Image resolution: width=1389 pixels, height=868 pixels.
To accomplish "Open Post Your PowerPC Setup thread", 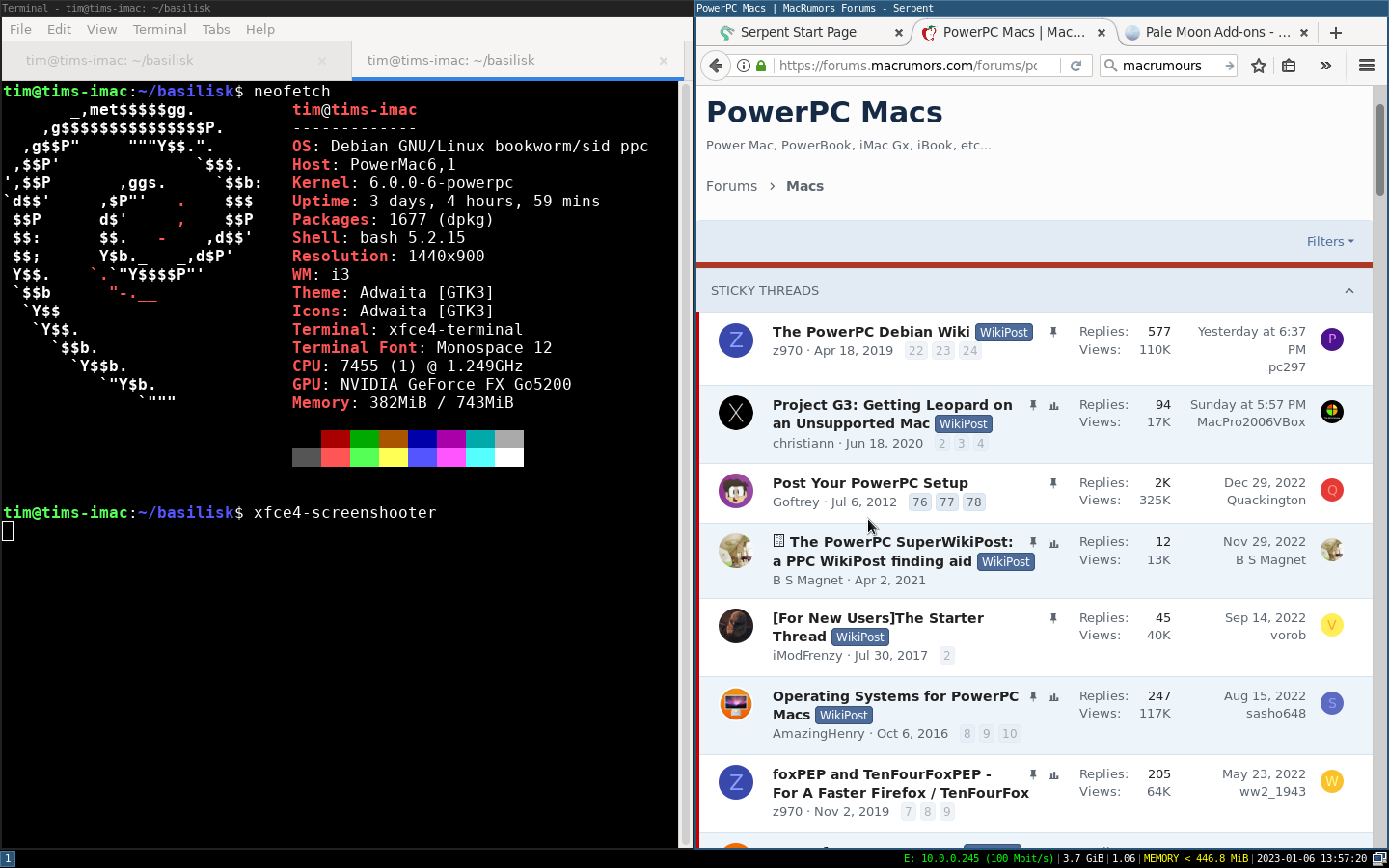I will (x=870, y=483).
